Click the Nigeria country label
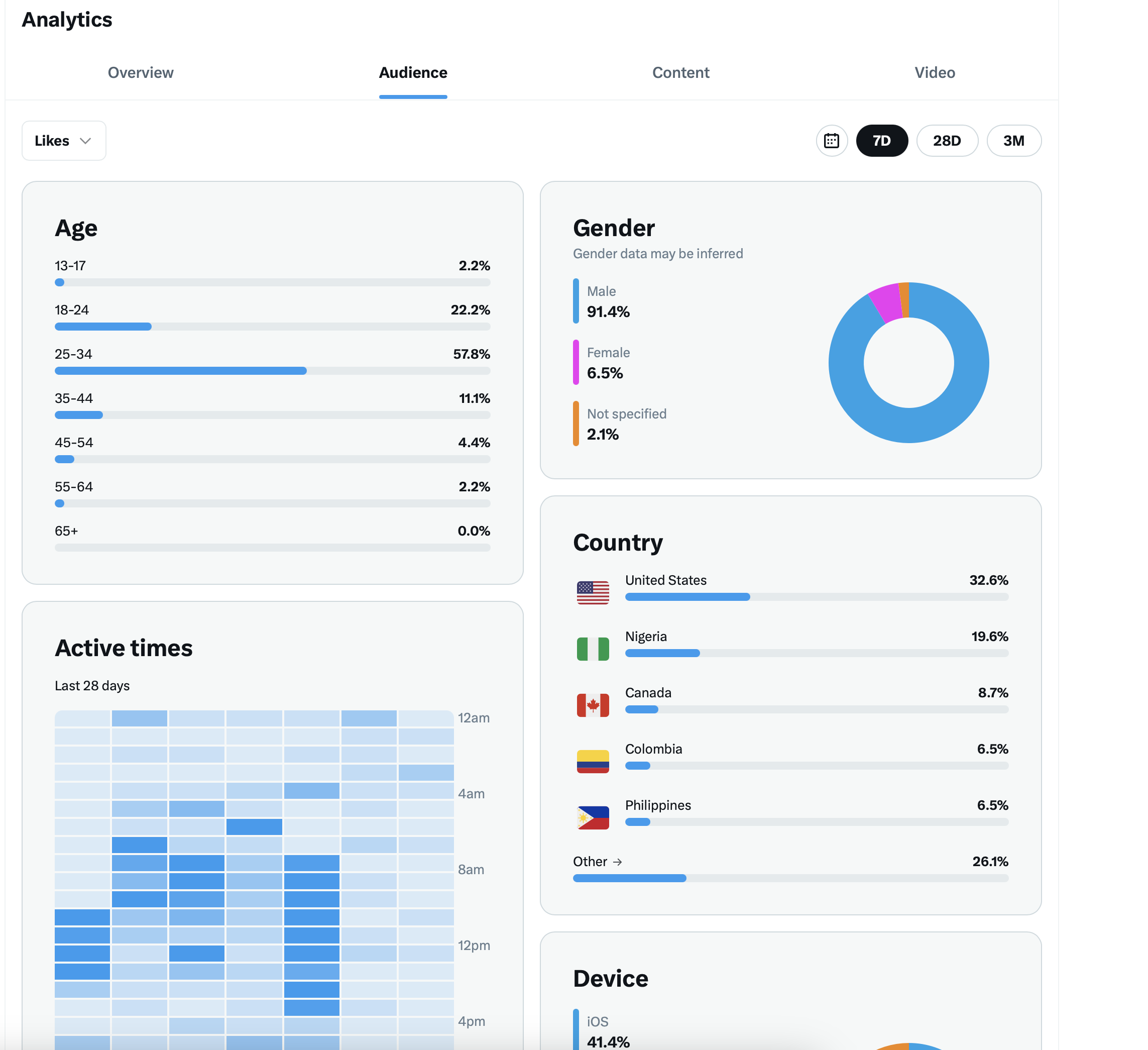Image resolution: width=1148 pixels, height=1050 pixels. 646,637
